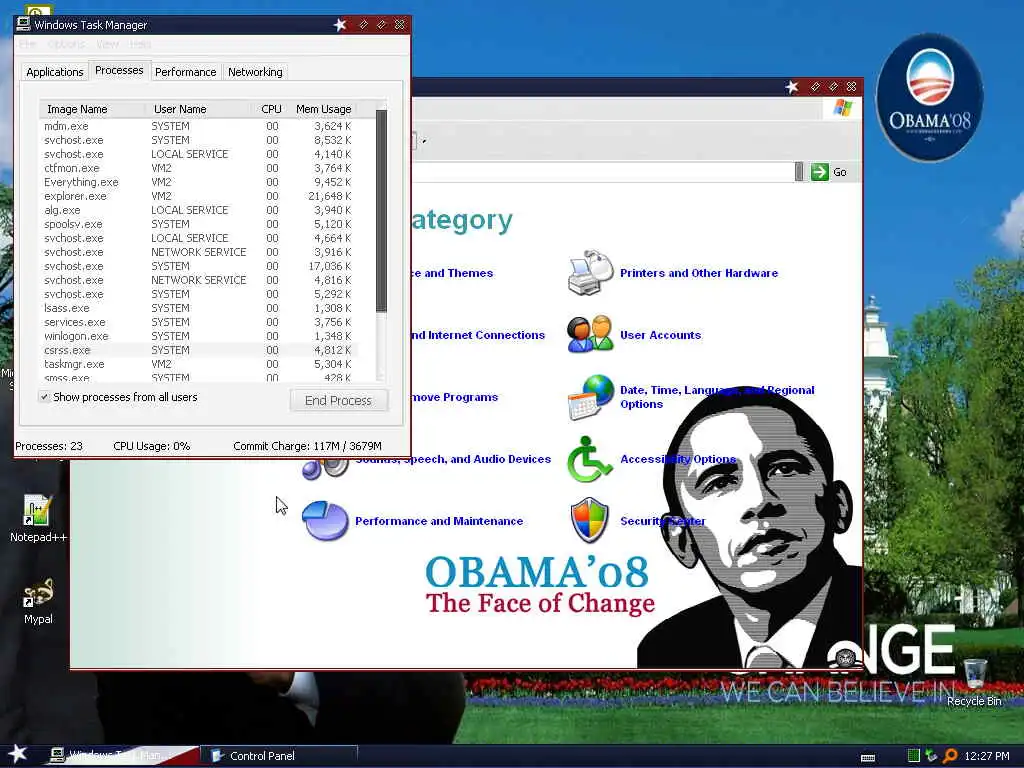The width and height of the screenshot is (1024, 768).
Task: Open the Options menu in Task Manager
Action: point(66,44)
